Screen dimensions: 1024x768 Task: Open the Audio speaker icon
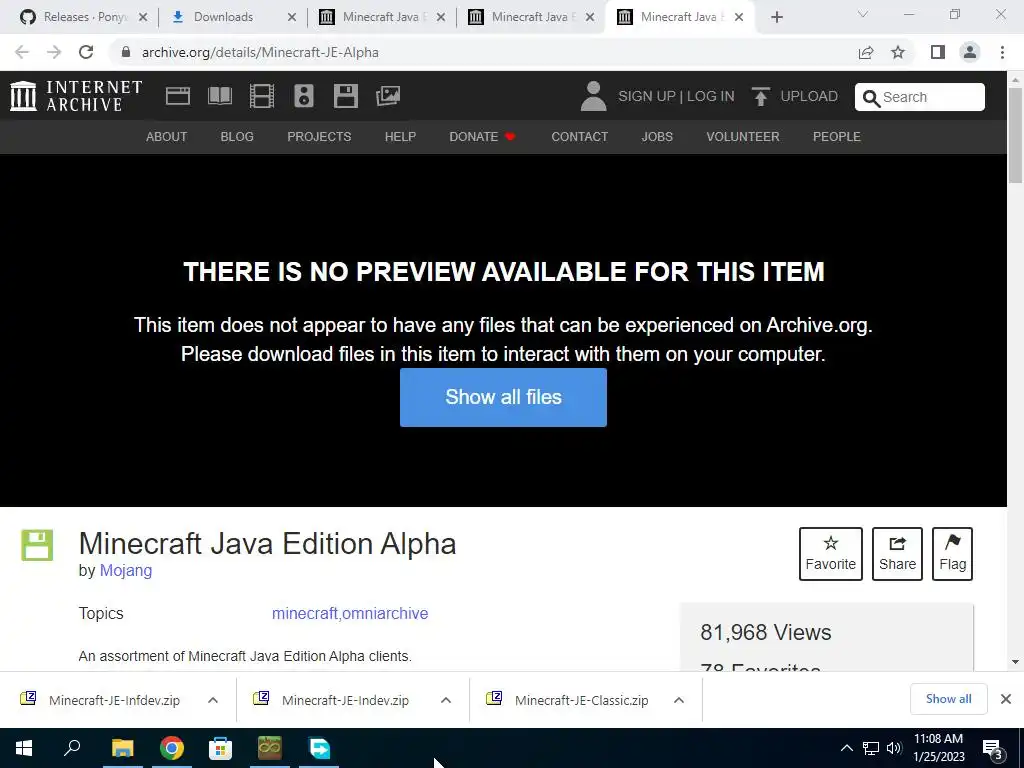[x=304, y=96]
